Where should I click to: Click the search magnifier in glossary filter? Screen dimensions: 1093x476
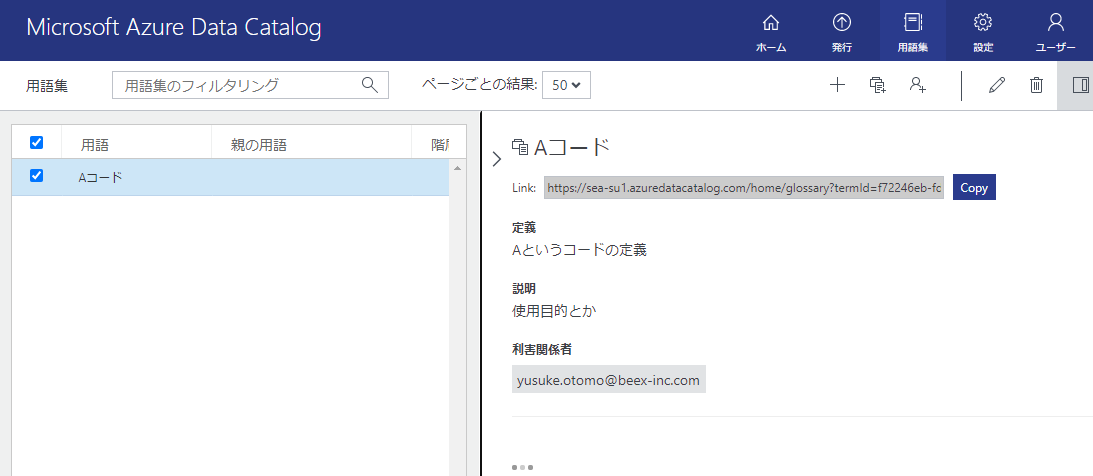[x=370, y=85]
